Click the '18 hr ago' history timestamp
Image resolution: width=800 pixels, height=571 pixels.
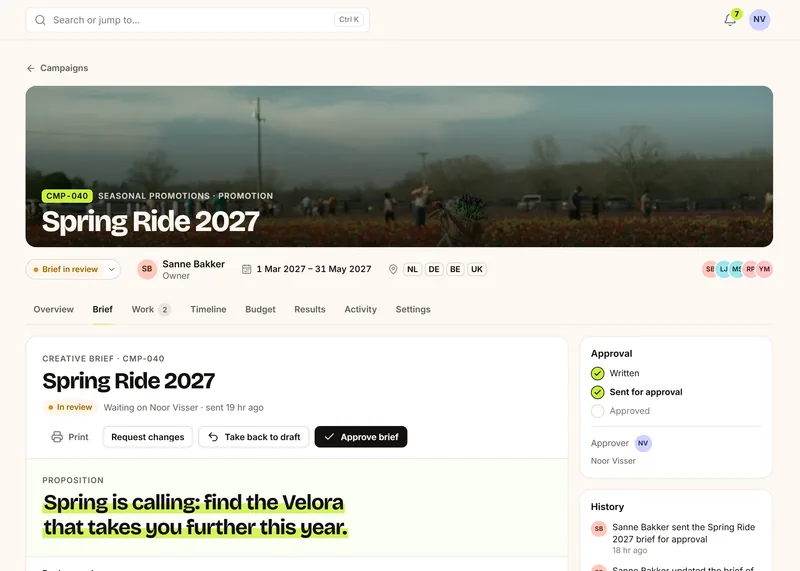click(630, 551)
